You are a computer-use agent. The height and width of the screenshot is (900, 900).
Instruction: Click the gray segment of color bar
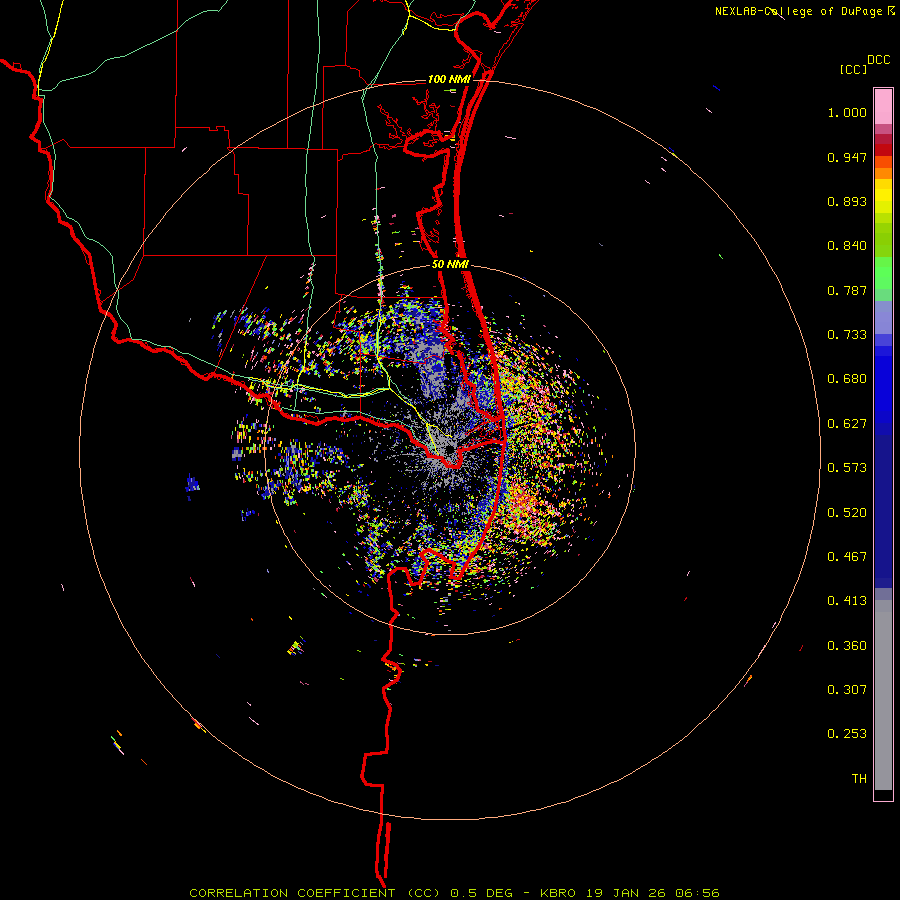(x=883, y=695)
